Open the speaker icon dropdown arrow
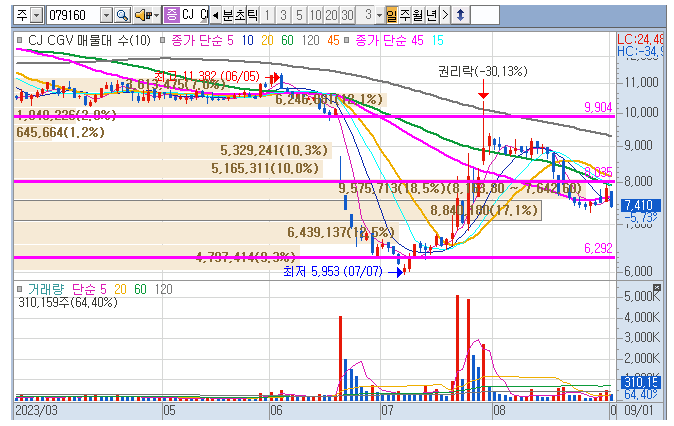Image resolution: width=674 pixels, height=426 pixels. 156,15
